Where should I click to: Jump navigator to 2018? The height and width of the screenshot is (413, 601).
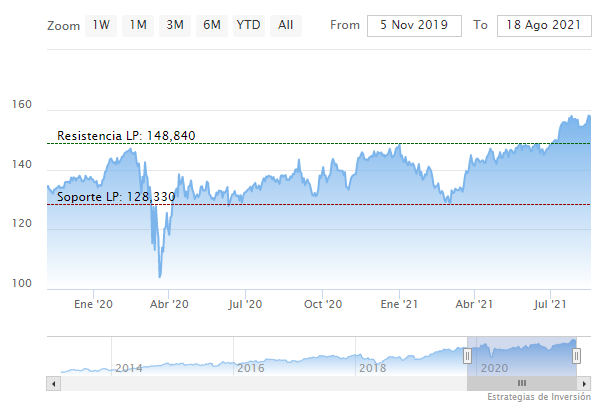[x=372, y=368]
